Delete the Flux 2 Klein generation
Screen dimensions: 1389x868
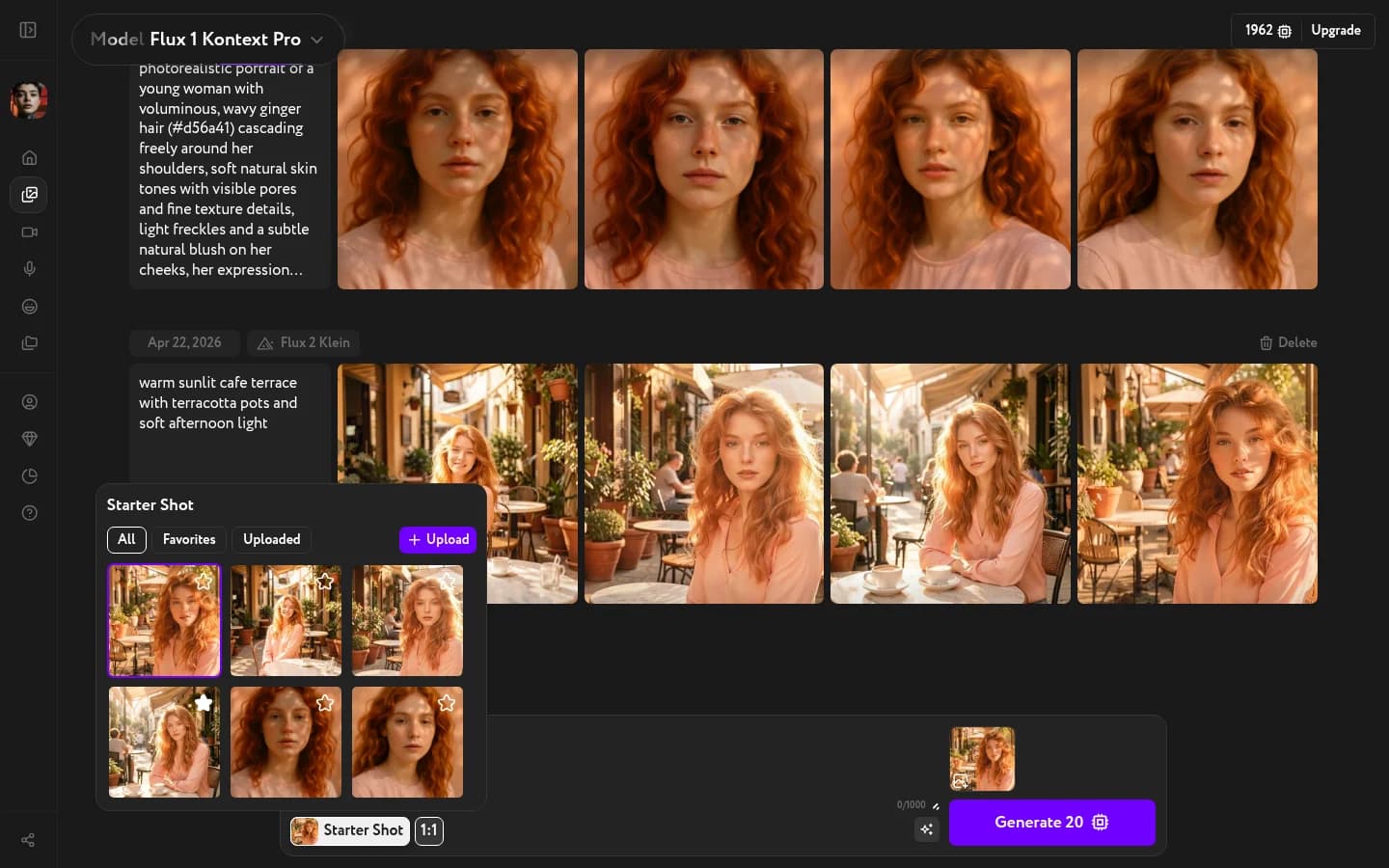[x=1288, y=342]
